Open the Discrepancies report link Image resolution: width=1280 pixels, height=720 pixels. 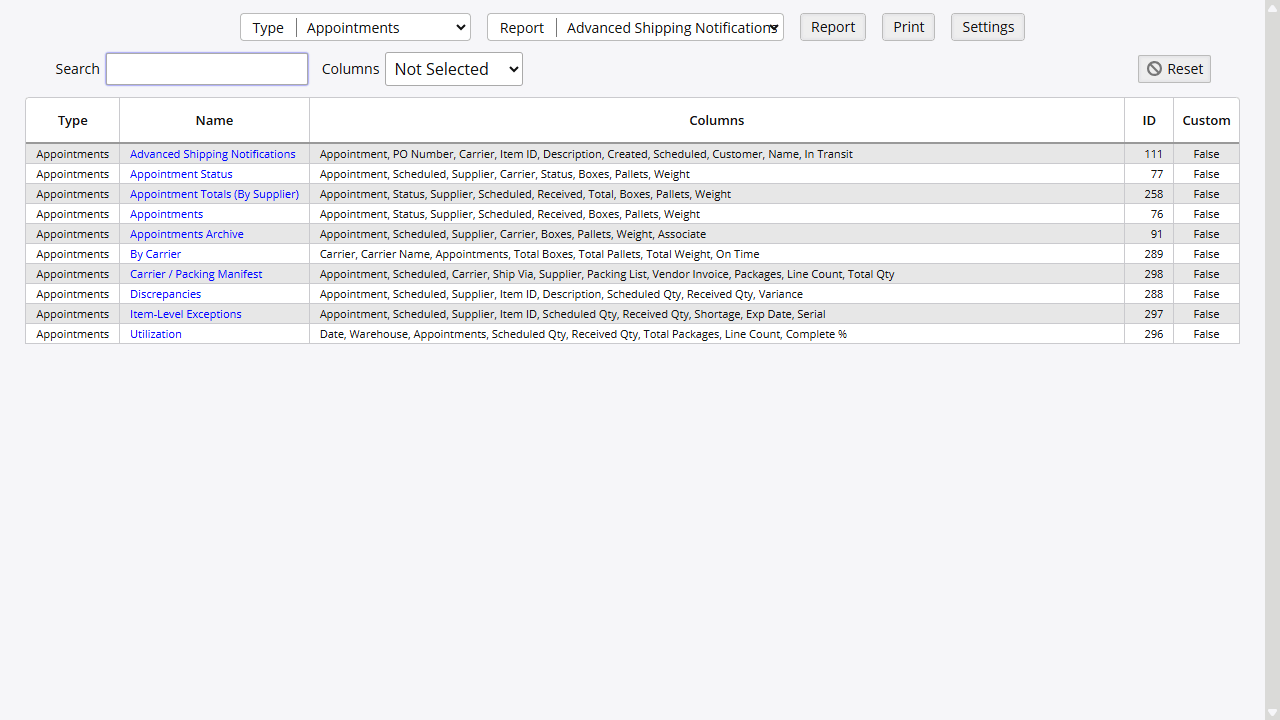pos(165,294)
